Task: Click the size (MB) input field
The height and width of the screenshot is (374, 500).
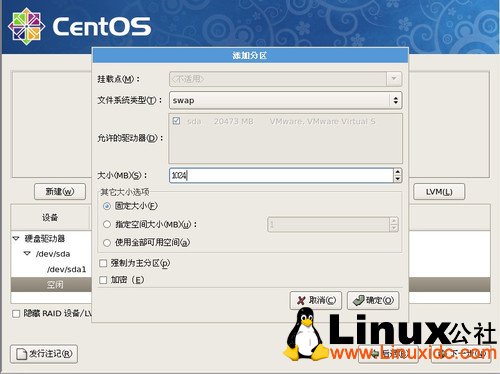Action: tap(281, 175)
